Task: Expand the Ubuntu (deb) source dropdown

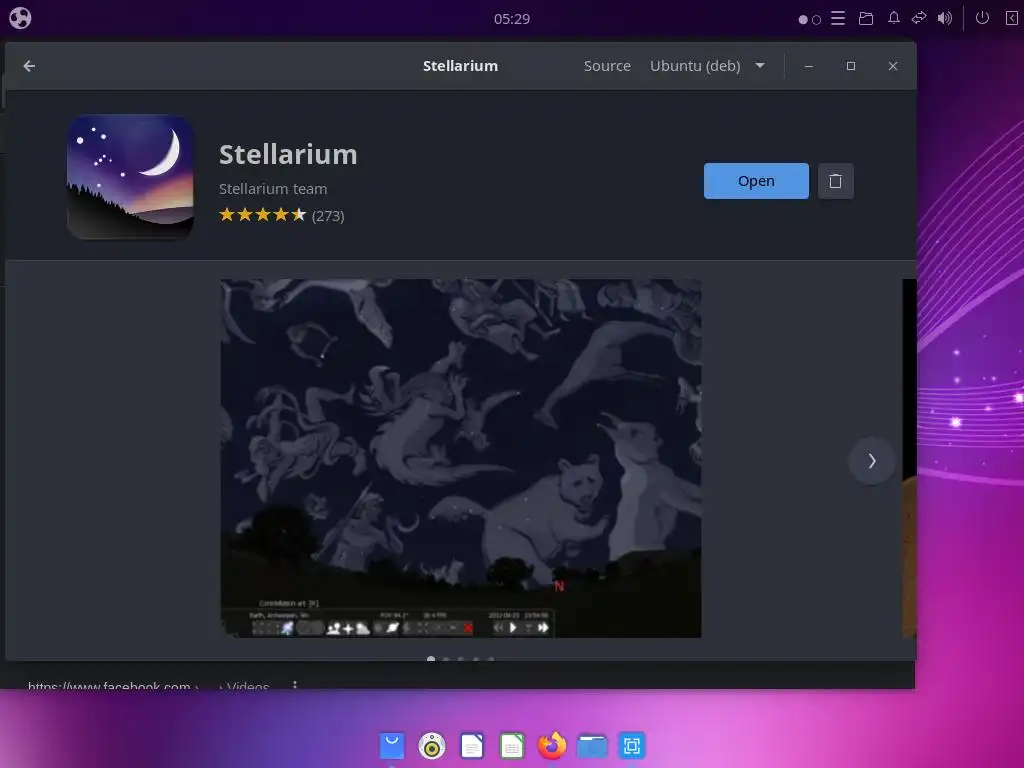Action: pyautogui.click(x=707, y=66)
